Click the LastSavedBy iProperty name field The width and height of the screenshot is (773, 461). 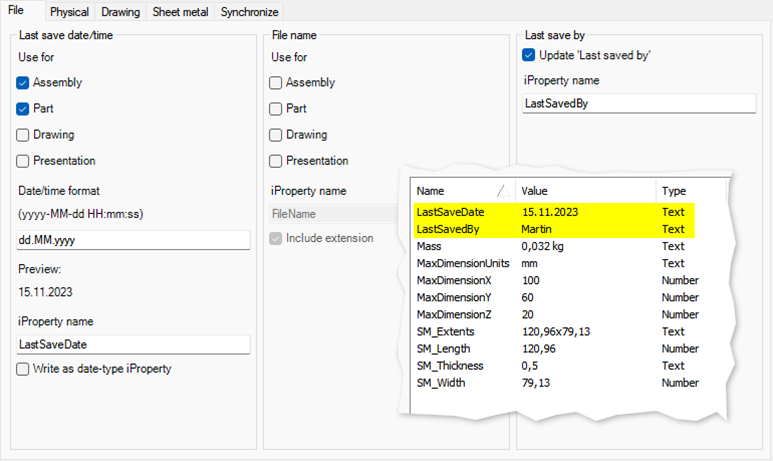639,103
